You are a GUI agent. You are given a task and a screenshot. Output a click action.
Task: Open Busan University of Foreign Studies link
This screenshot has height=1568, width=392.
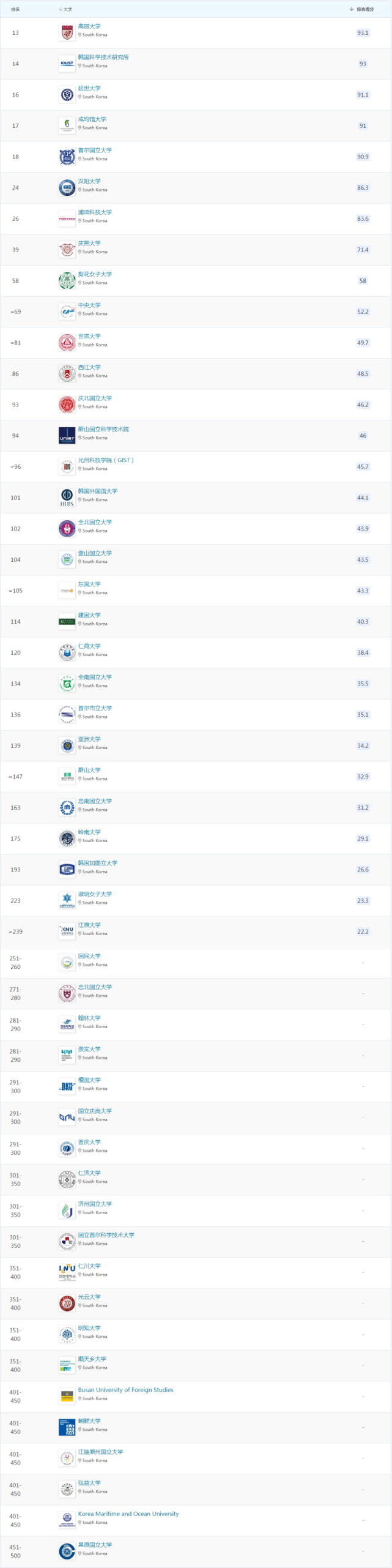point(125,1390)
